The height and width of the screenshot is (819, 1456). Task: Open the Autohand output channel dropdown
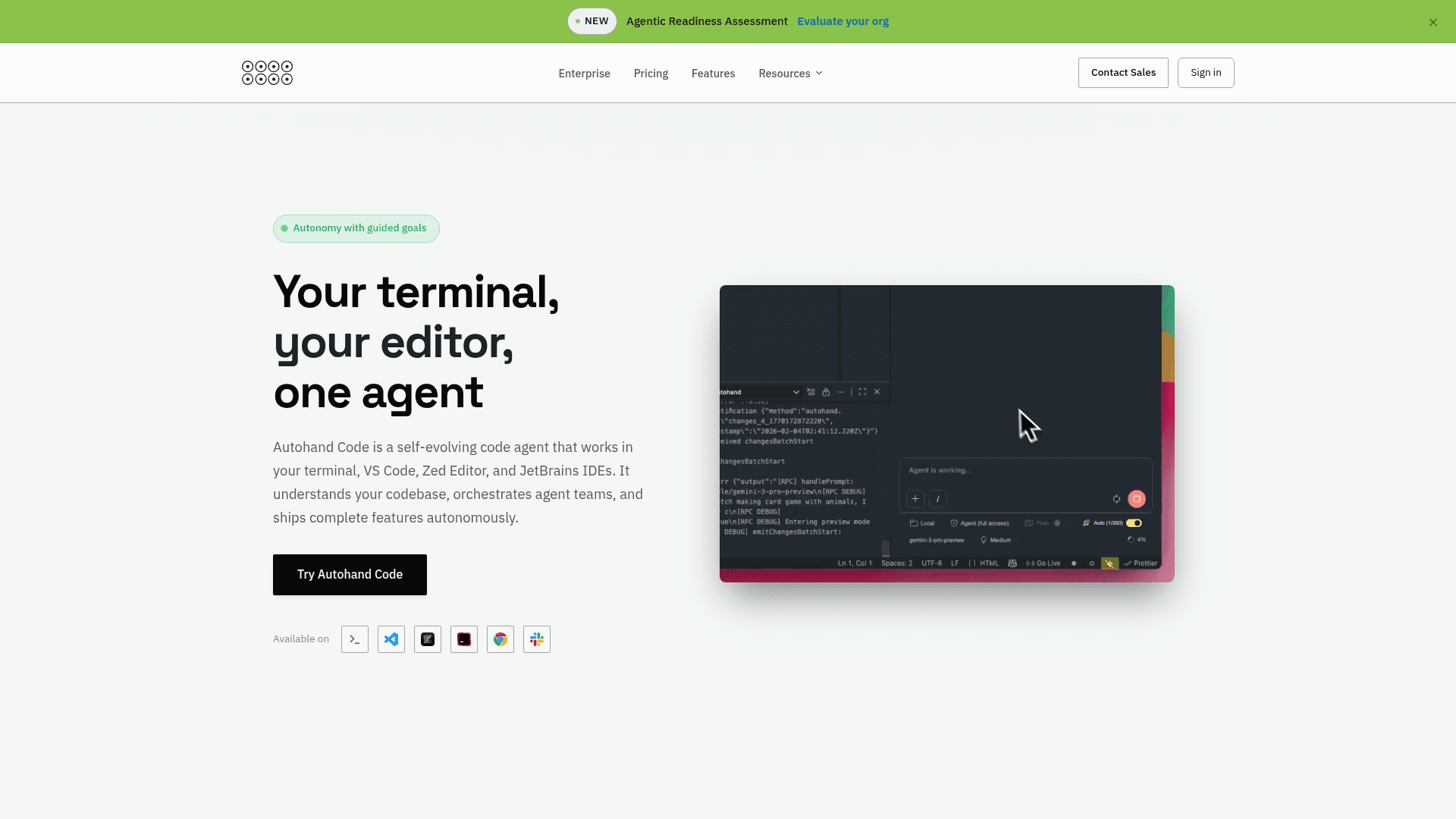click(760, 392)
